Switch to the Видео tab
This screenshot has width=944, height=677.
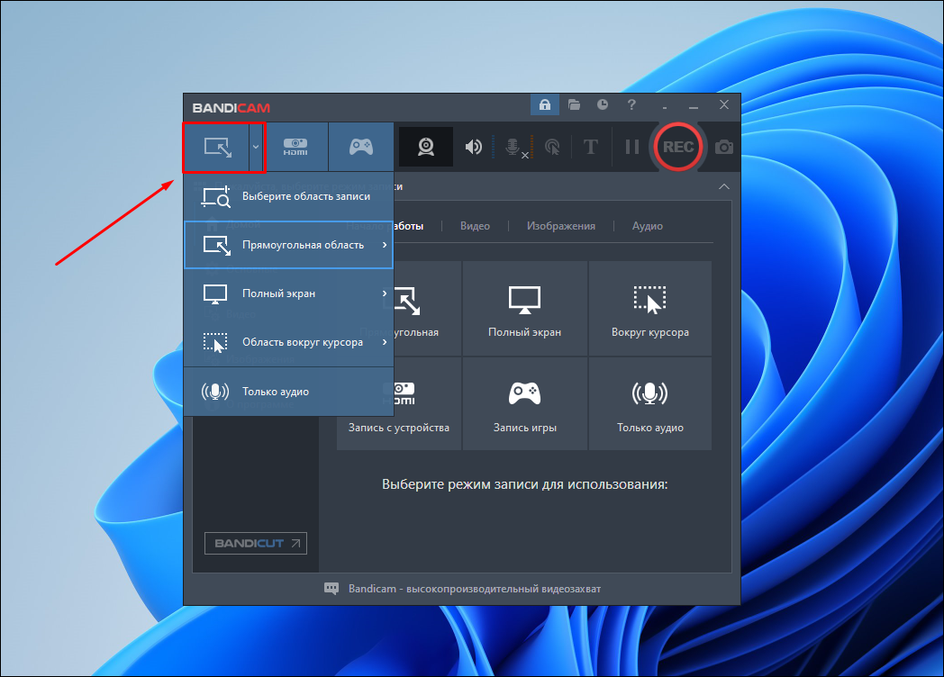475,226
